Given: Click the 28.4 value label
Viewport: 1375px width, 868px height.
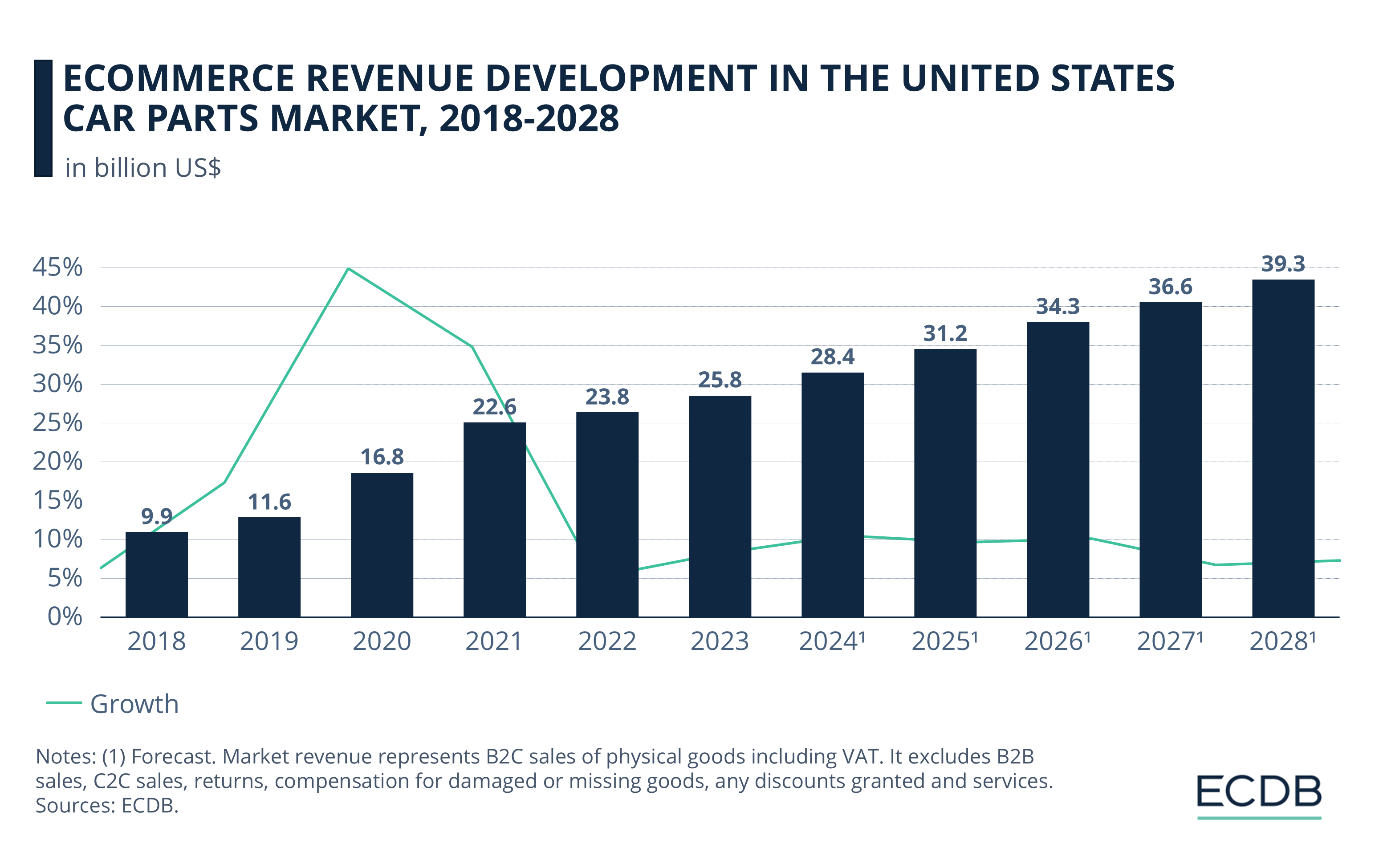Looking at the screenshot, I should 833,357.
